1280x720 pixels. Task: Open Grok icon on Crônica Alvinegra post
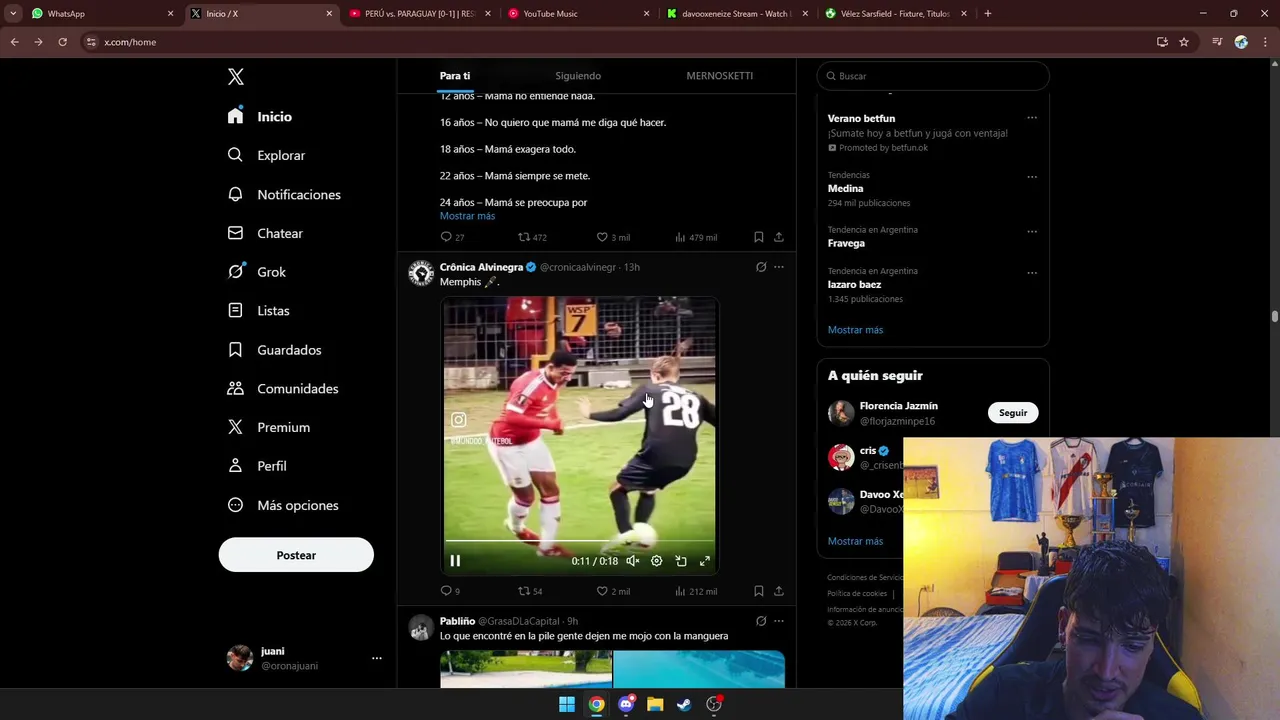pos(761,267)
